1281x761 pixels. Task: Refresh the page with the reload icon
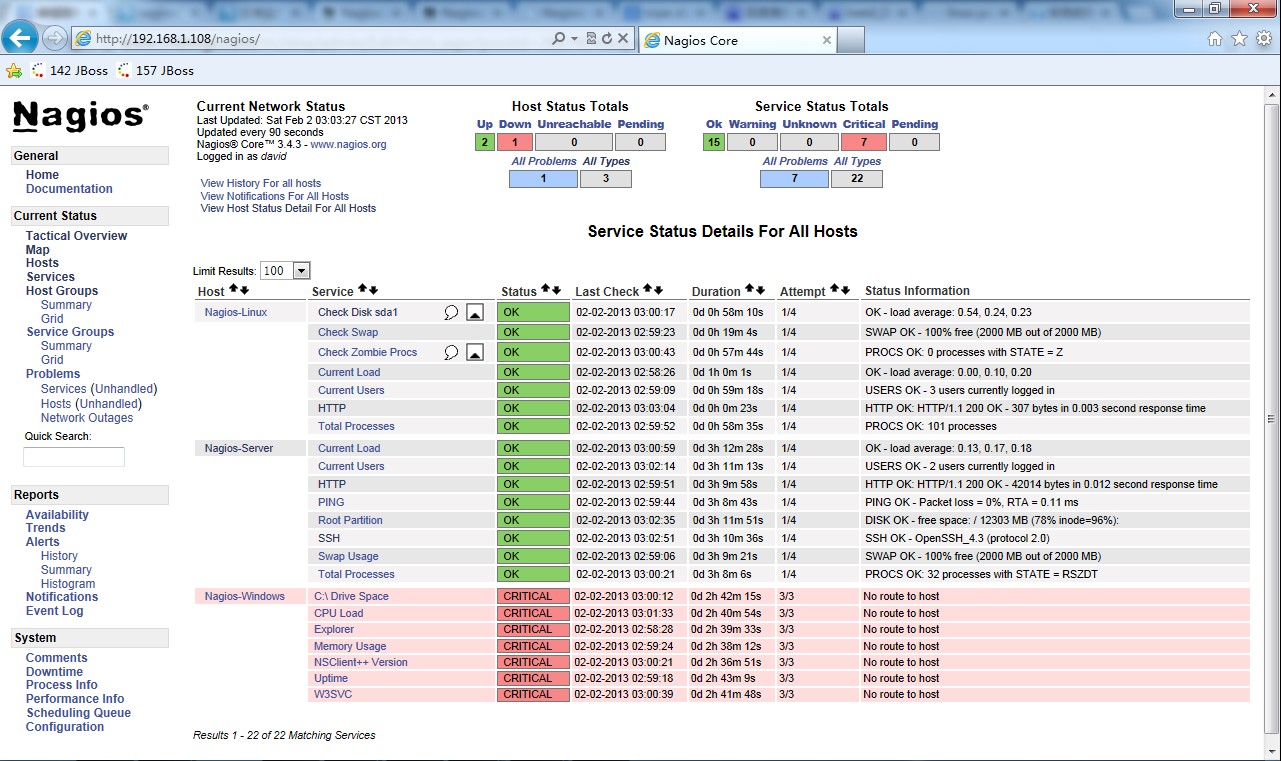(x=607, y=39)
